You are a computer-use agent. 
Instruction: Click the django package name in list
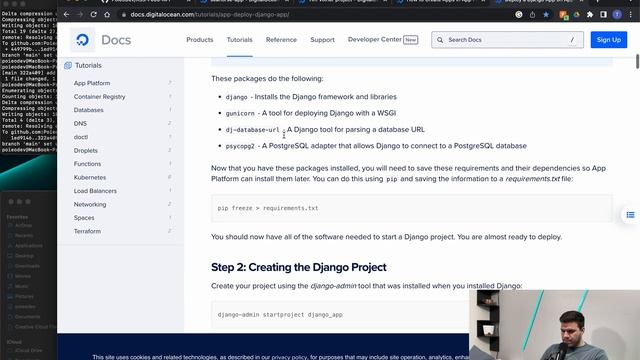pos(236,97)
